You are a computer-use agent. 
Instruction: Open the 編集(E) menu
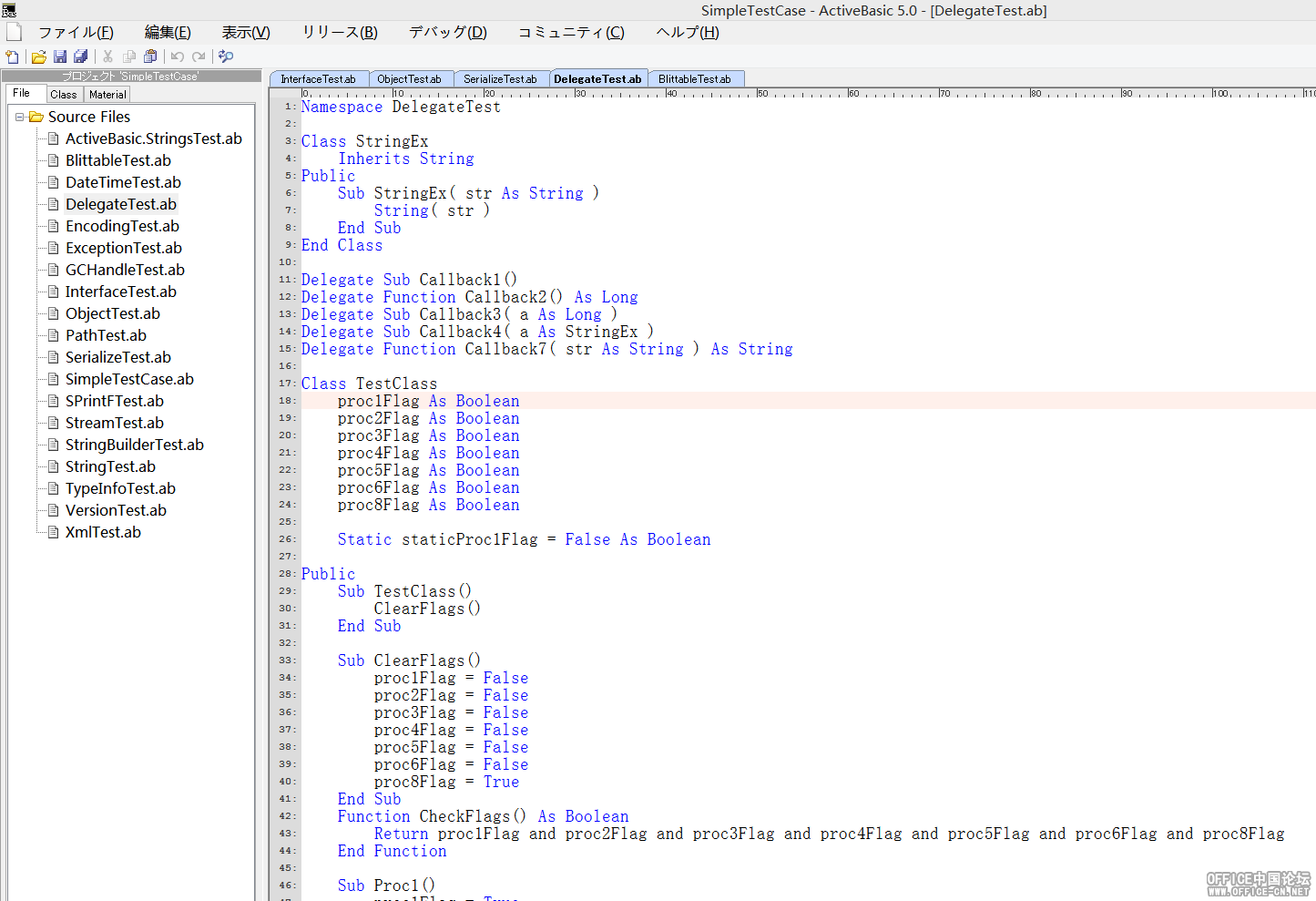pos(168,32)
